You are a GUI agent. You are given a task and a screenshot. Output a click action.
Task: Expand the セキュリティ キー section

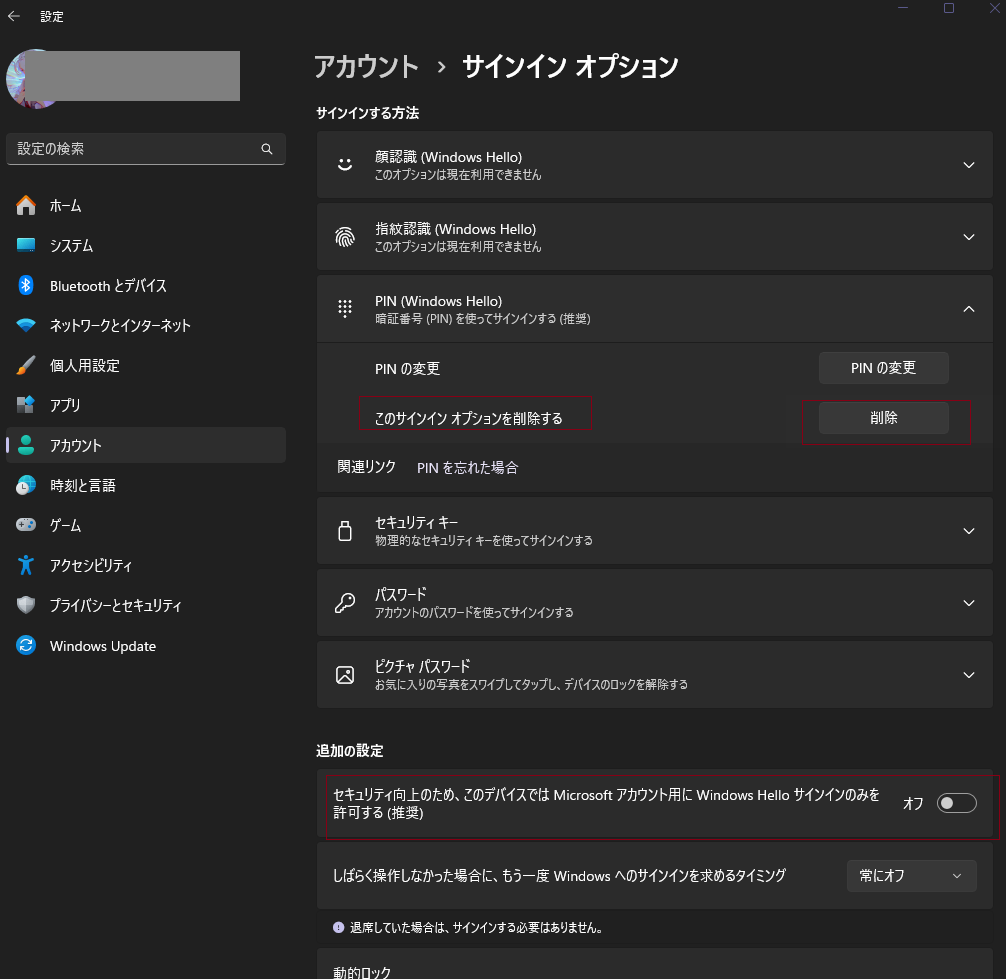969,531
